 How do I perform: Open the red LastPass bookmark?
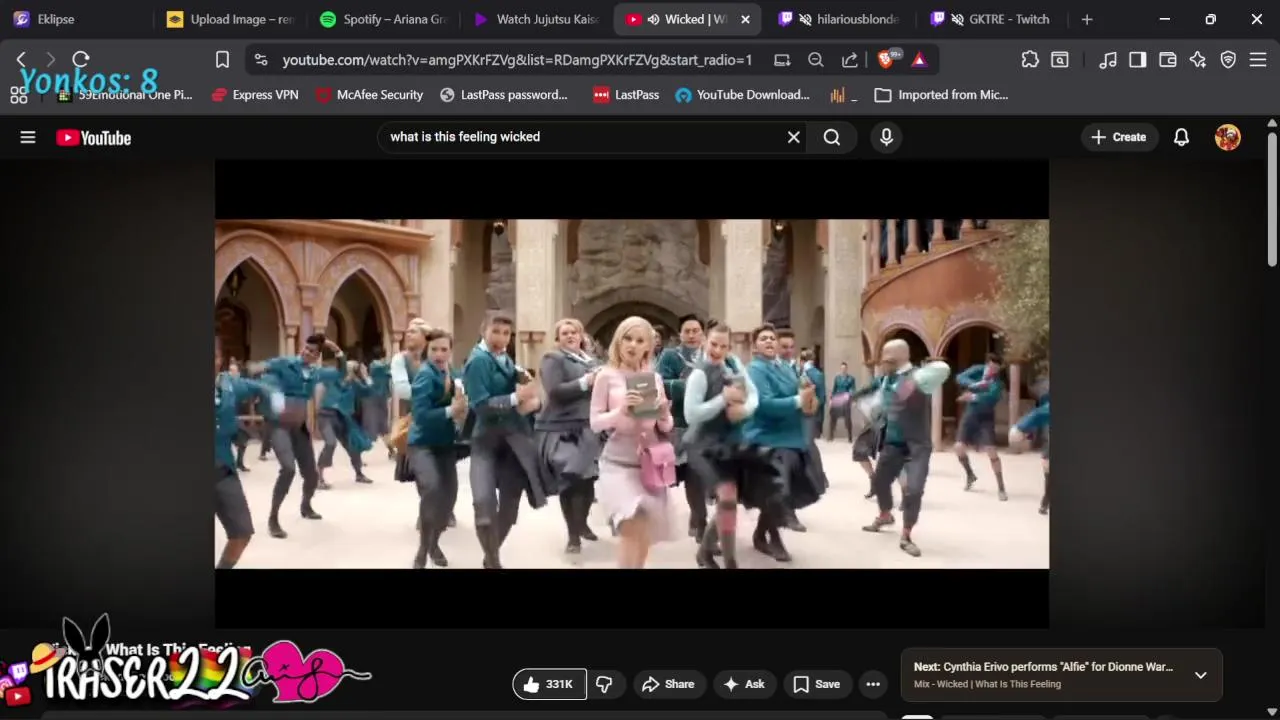(x=626, y=95)
